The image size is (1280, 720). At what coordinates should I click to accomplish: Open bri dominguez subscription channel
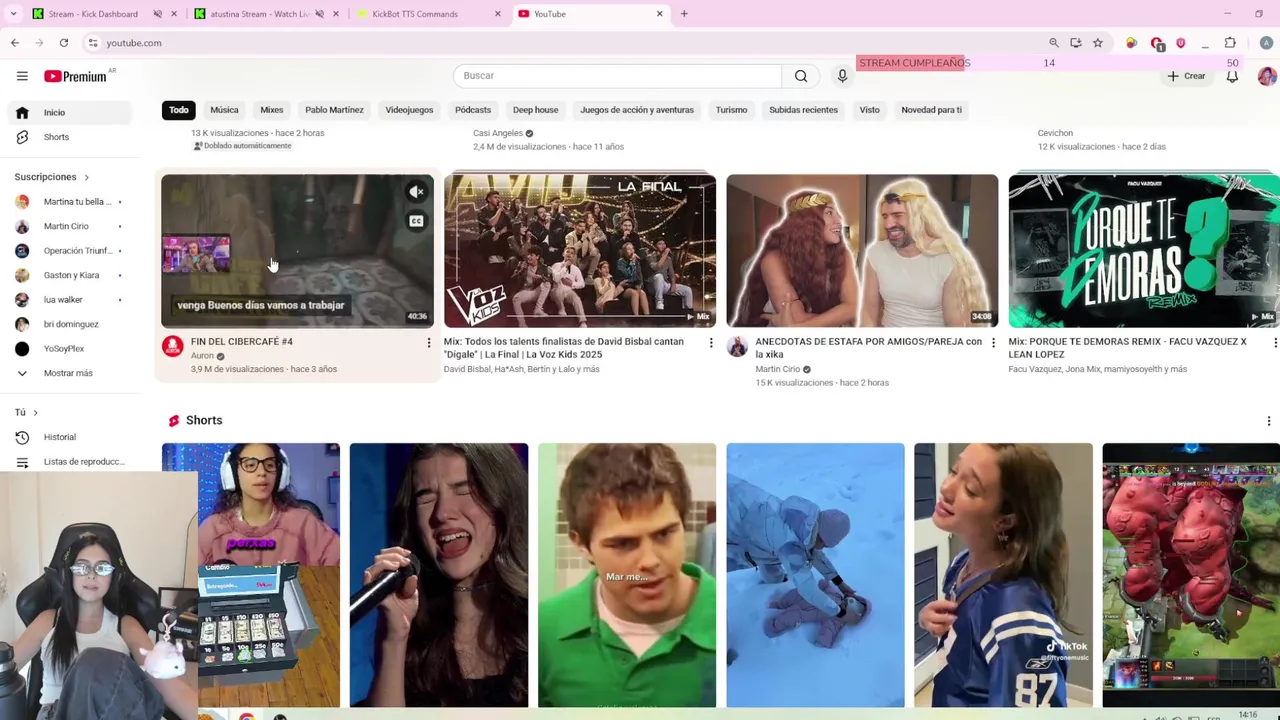point(68,324)
